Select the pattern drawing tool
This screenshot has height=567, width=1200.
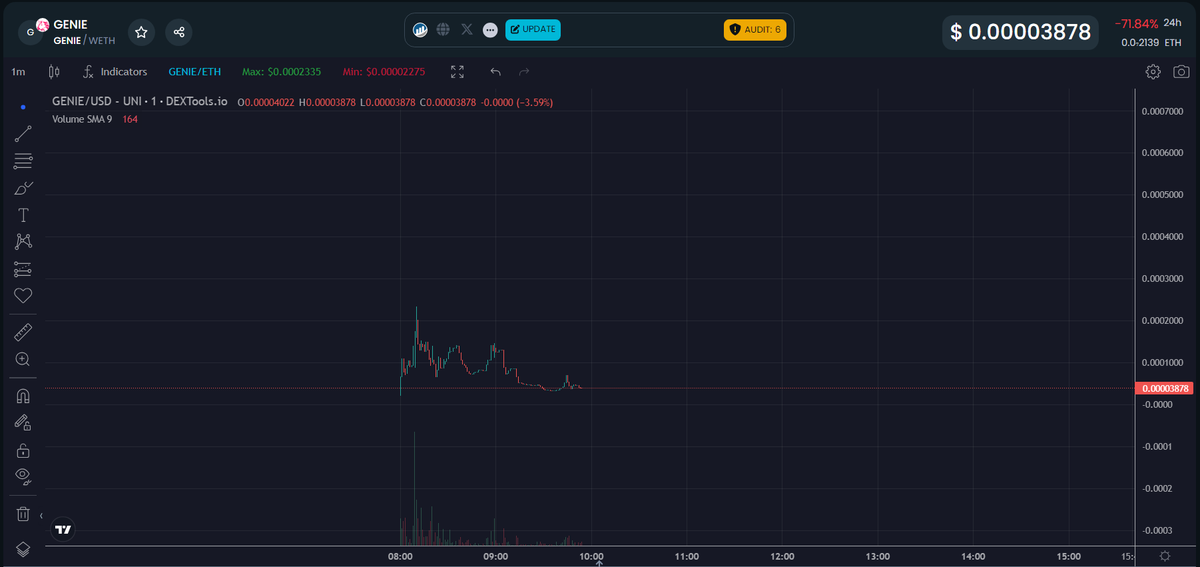pos(23,242)
